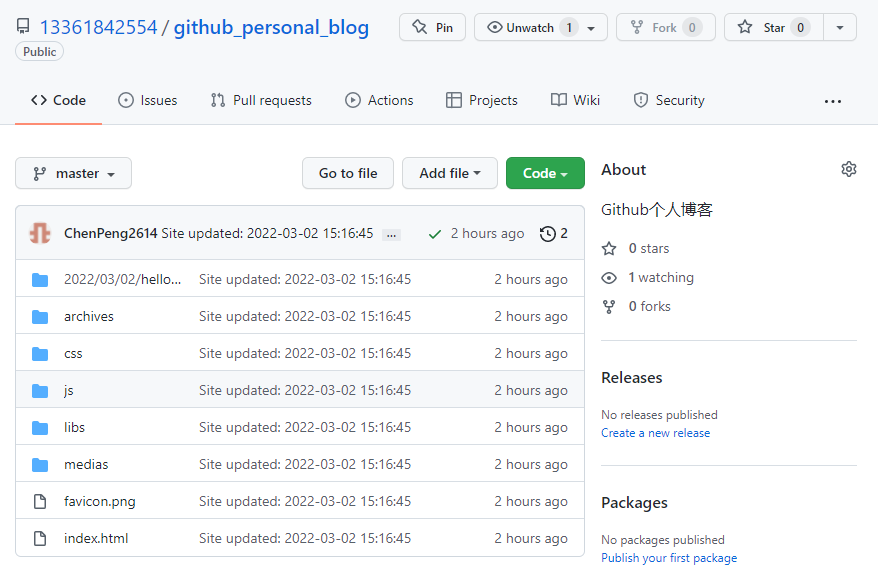Image resolution: width=878 pixels, height=570 pixels.
Task: View the 0 forks link
Action: (649, 306)
